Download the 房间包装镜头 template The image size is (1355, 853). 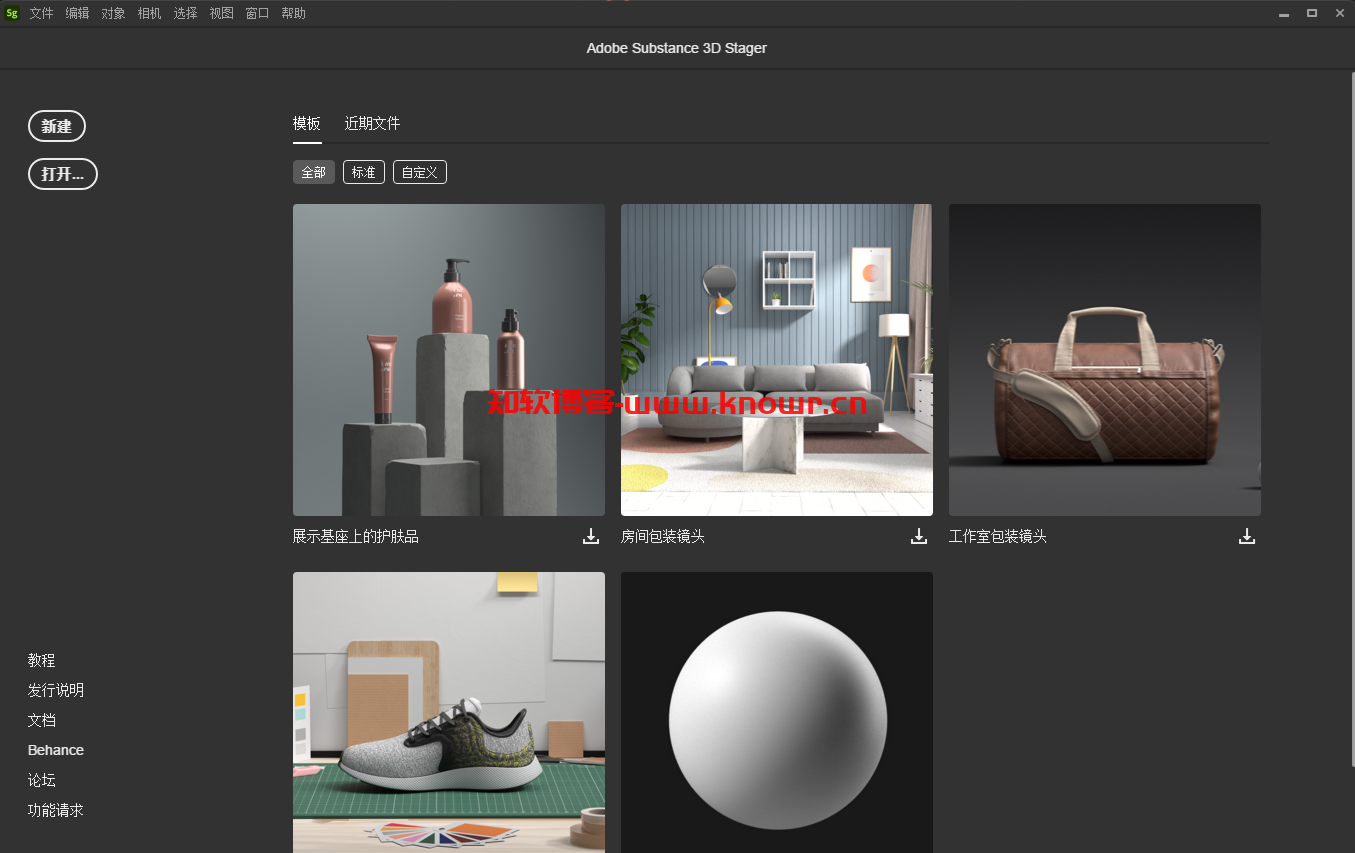point(919,536)
